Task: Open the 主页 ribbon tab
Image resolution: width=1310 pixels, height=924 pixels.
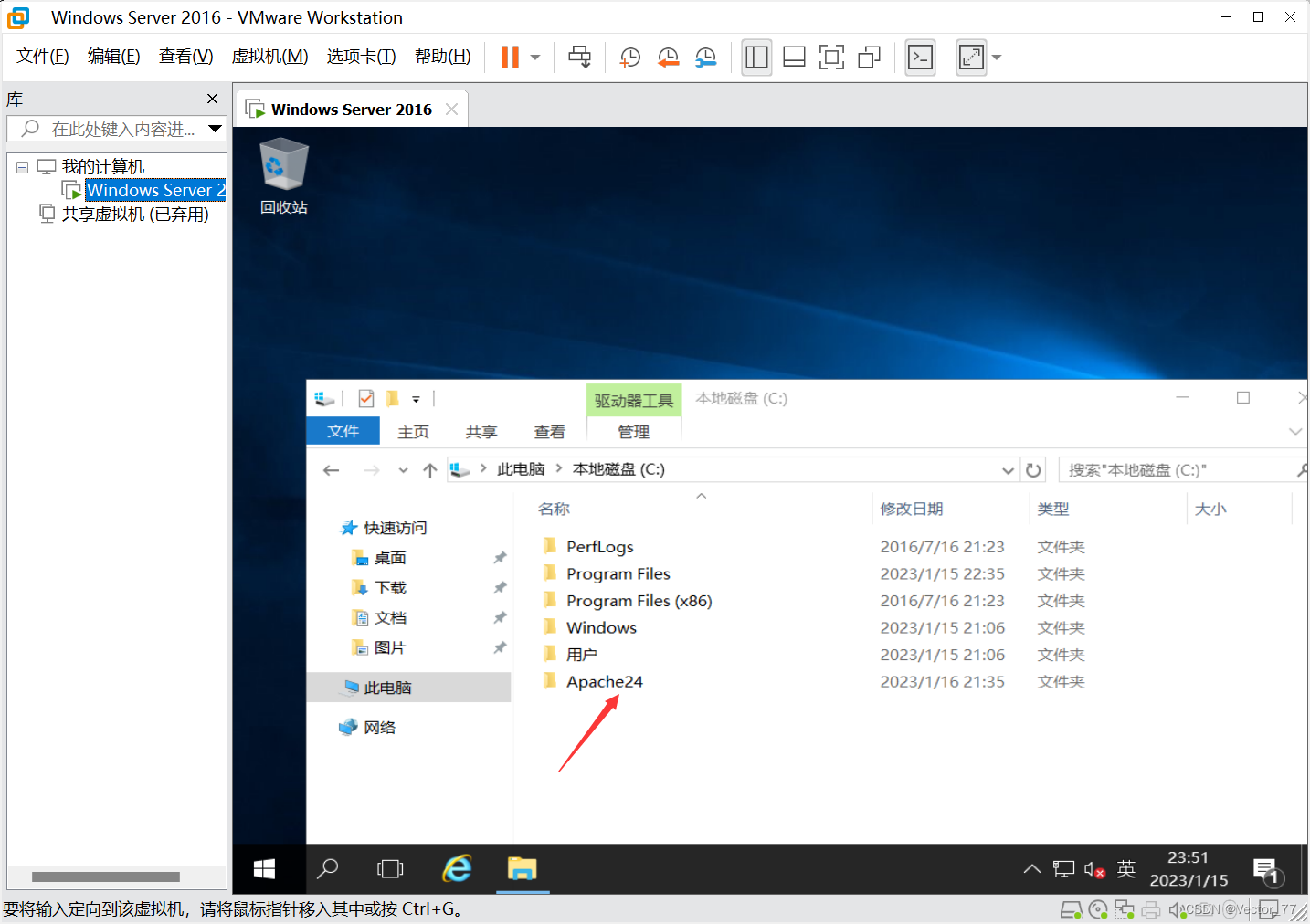Action: (413, 432)
